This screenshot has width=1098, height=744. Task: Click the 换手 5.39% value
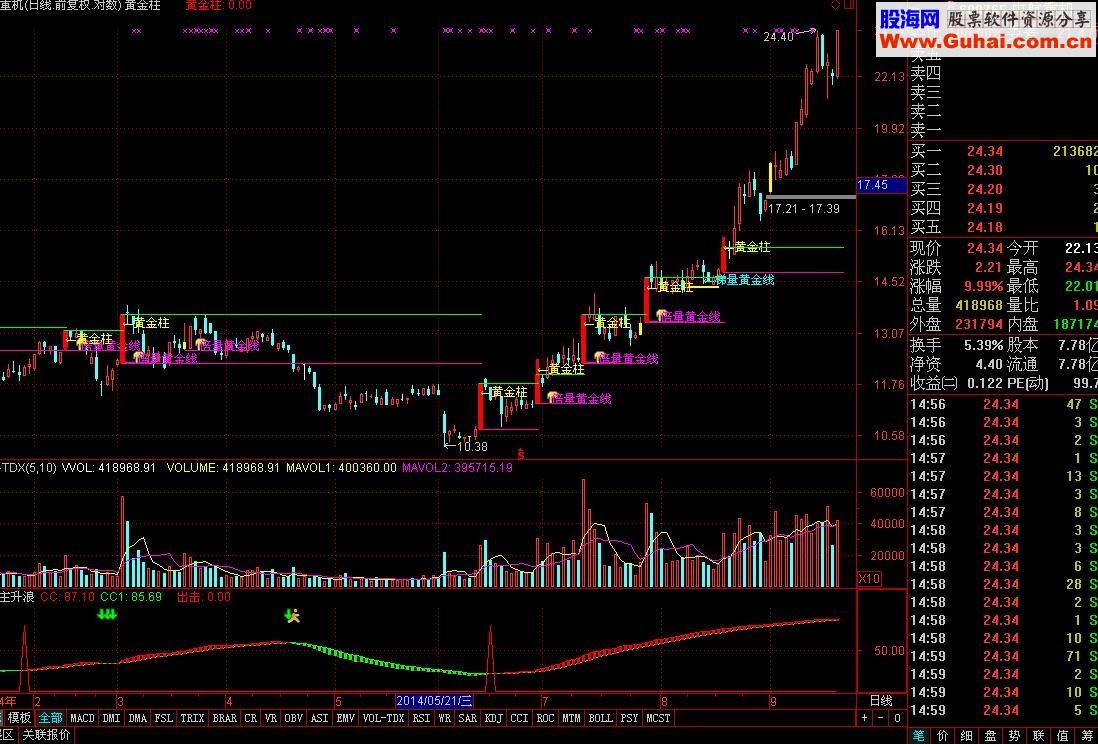coord(982,345)
